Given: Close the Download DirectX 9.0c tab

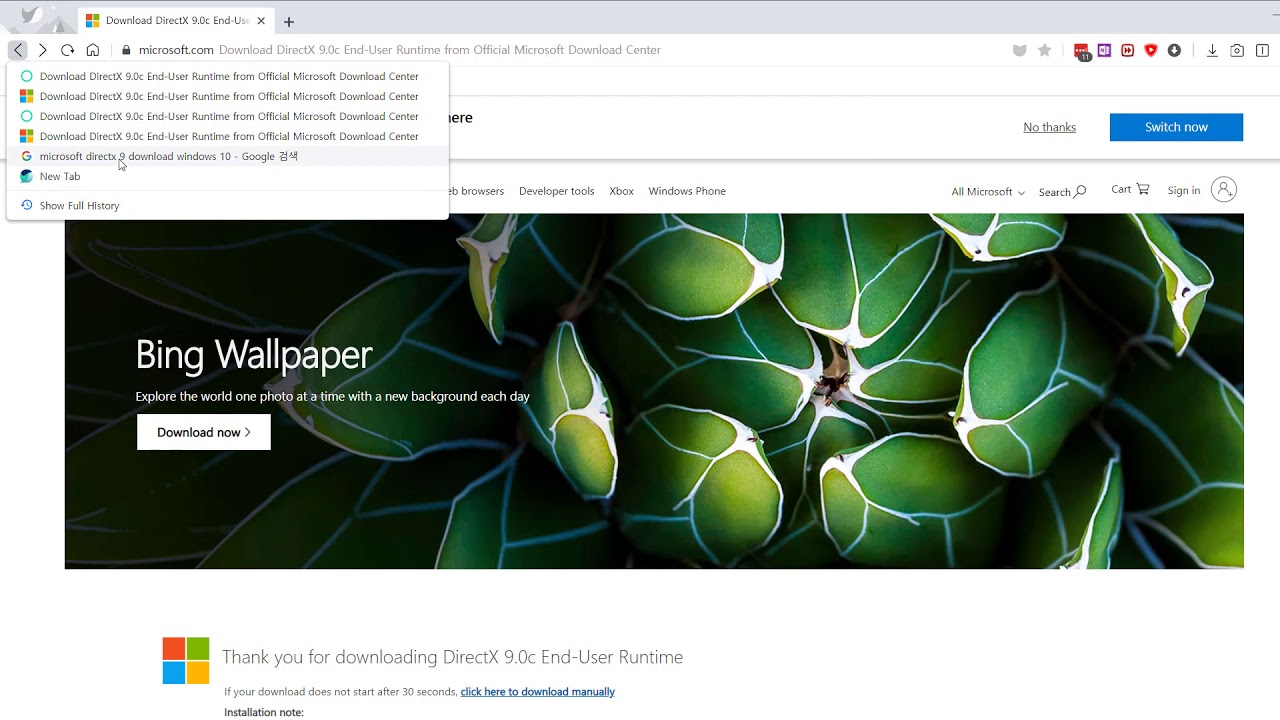Looking at the screenshot, I should point(261,20).
